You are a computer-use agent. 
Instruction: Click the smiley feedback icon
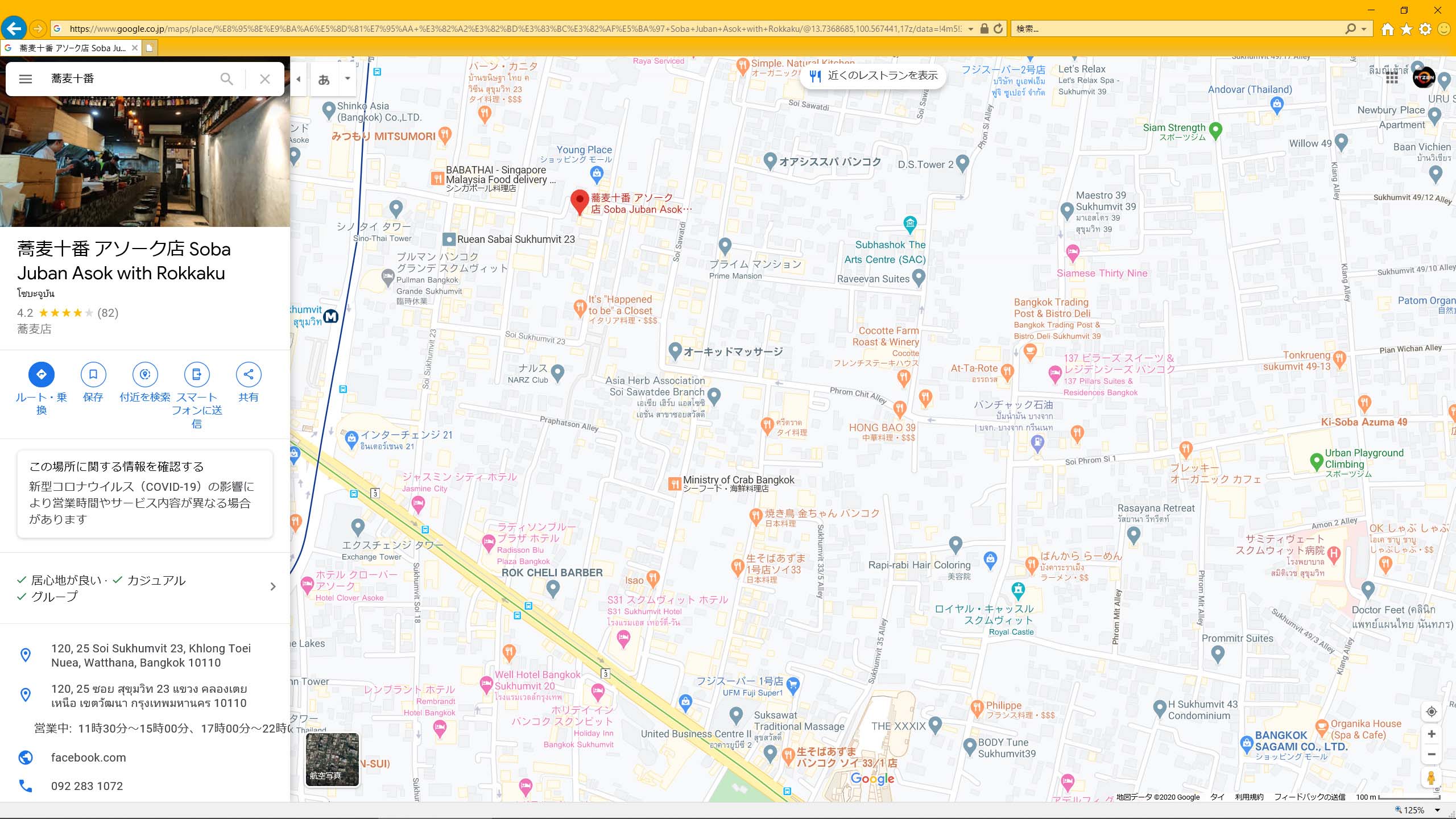pyautogui.click(x=1444, y=29)
